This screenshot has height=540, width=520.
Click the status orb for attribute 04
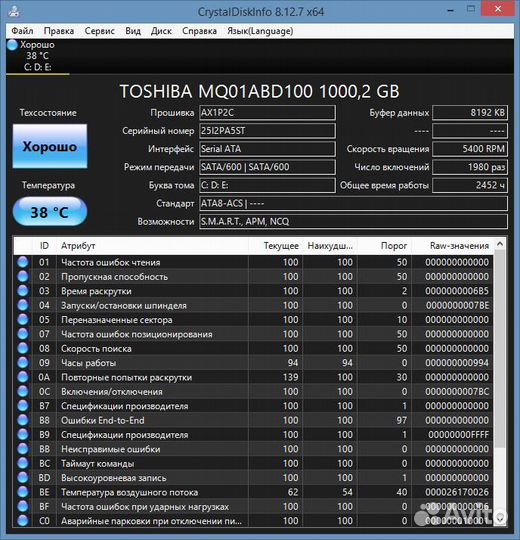coord(23,305)
